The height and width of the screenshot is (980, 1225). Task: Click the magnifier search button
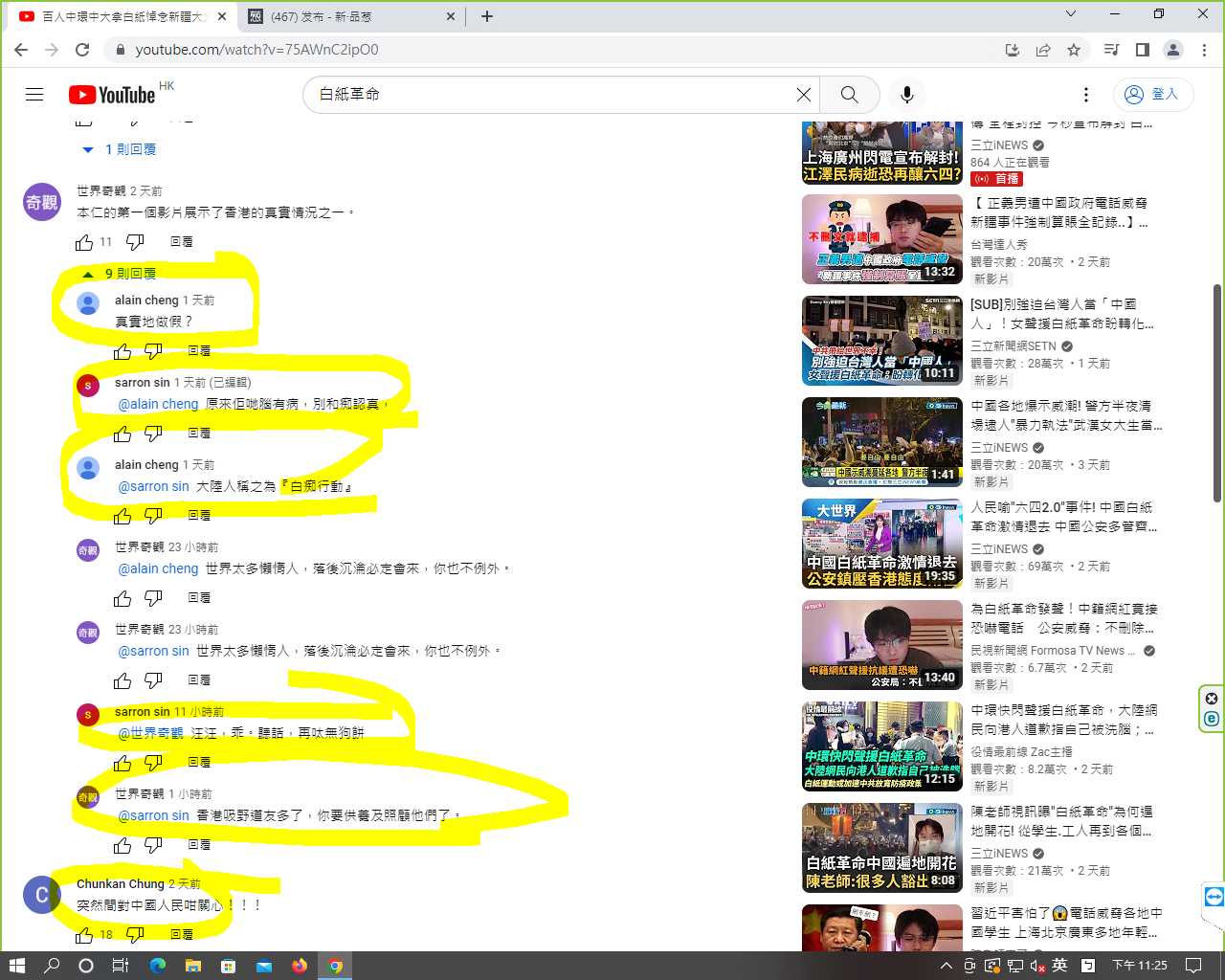(x=849, y=95)
